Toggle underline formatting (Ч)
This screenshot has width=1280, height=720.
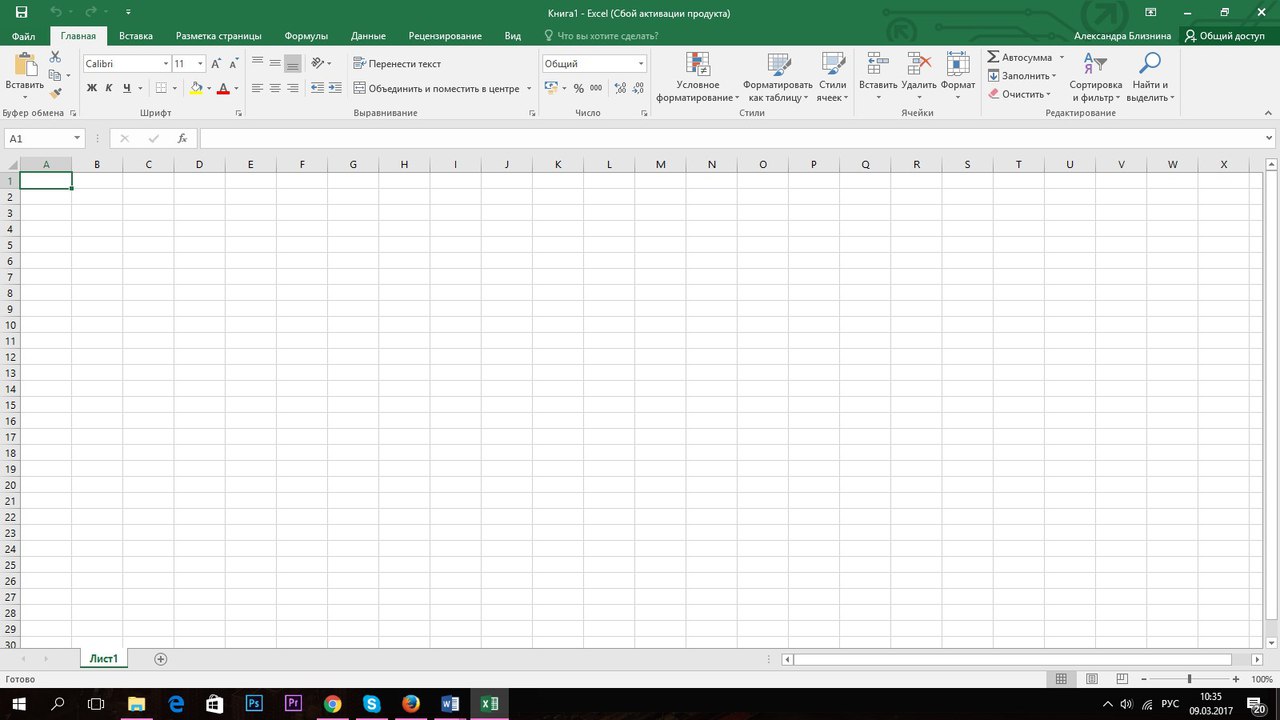127,88
